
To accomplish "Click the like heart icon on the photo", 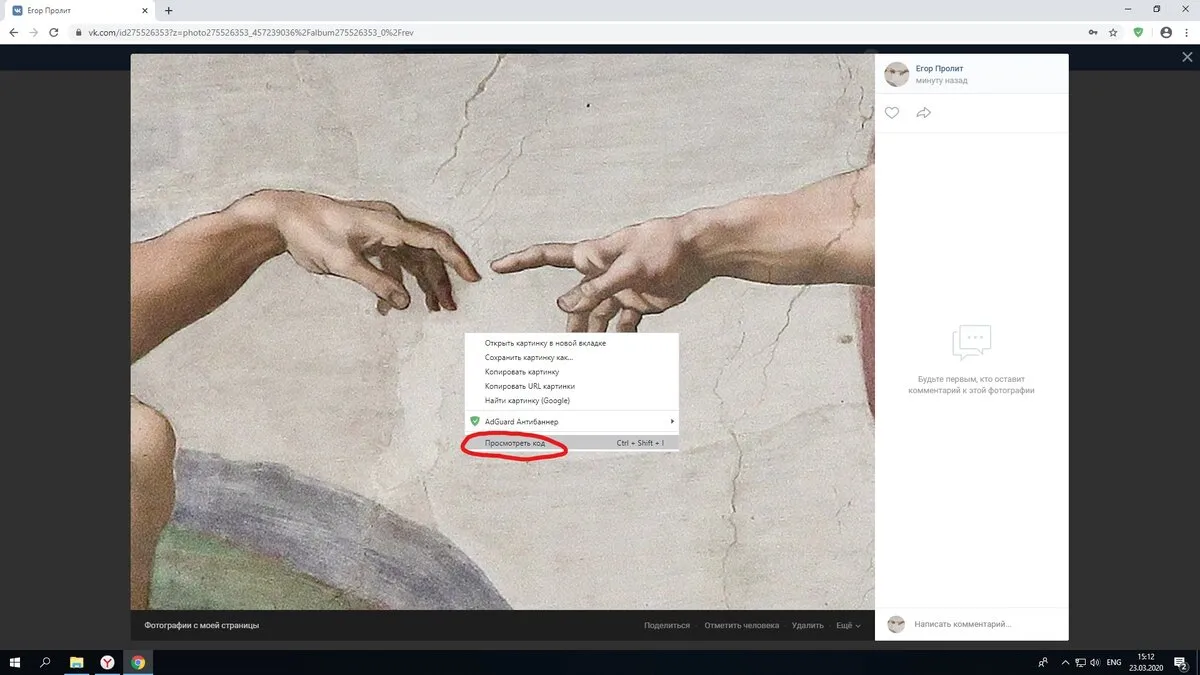I will [892, 113].
